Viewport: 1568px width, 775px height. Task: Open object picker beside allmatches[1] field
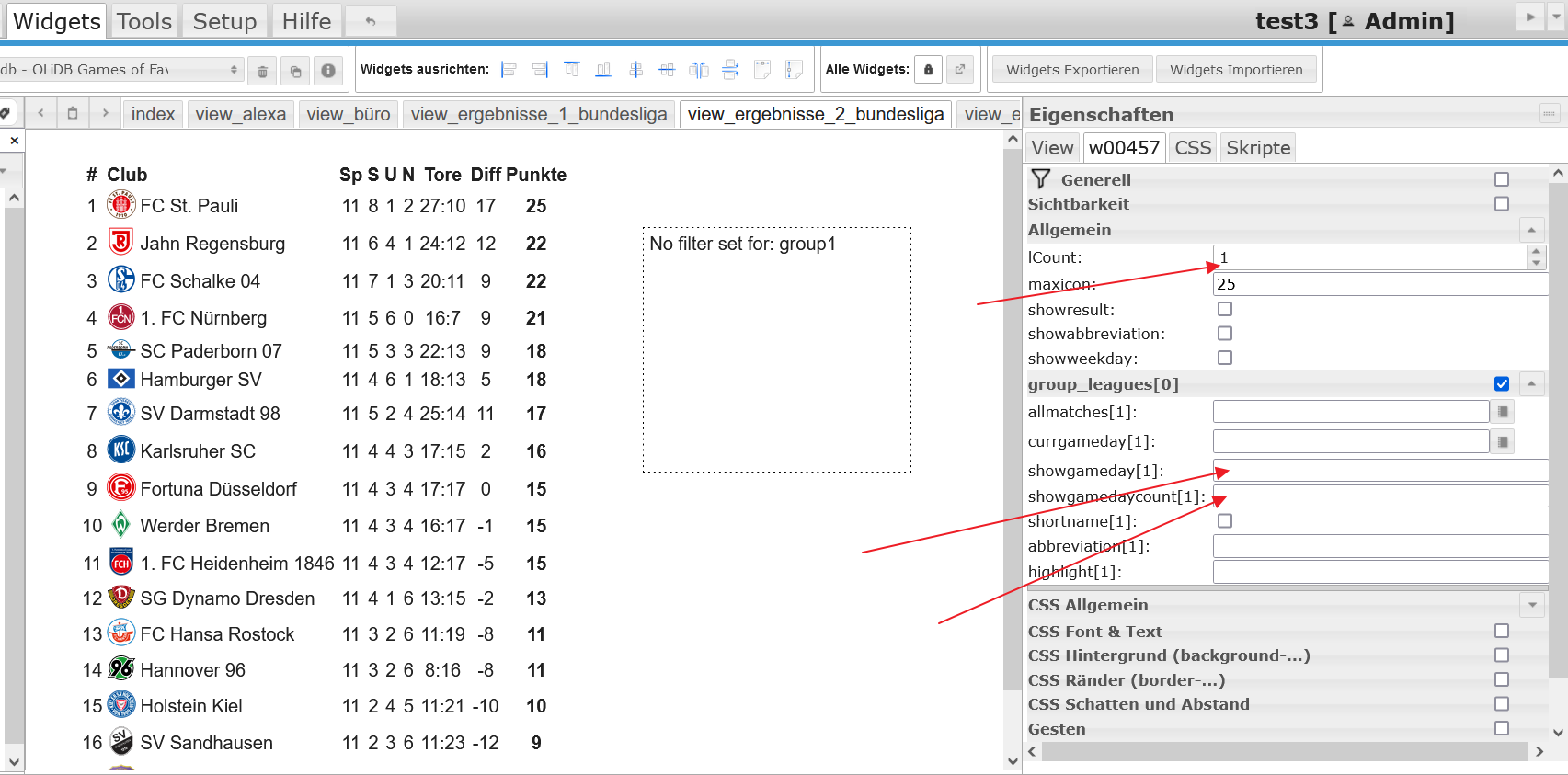pos(1502,412)
